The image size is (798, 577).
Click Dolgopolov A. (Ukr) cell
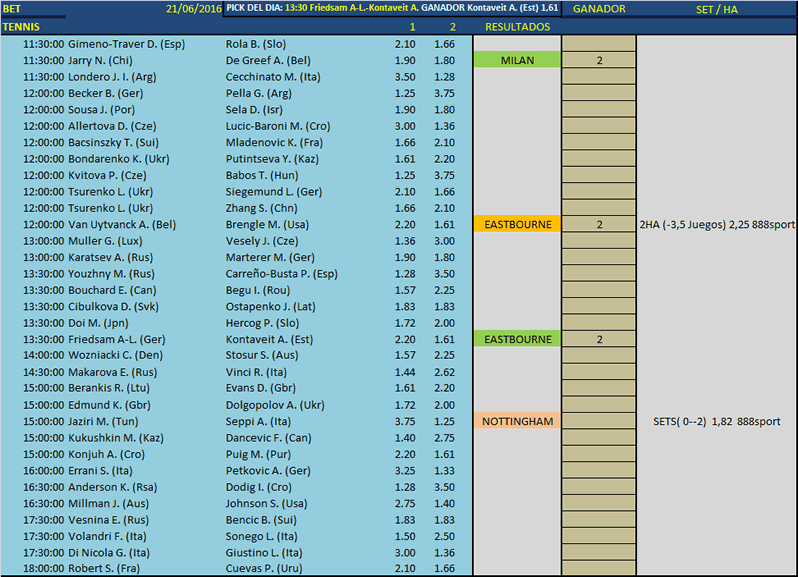tap(275, 406)
